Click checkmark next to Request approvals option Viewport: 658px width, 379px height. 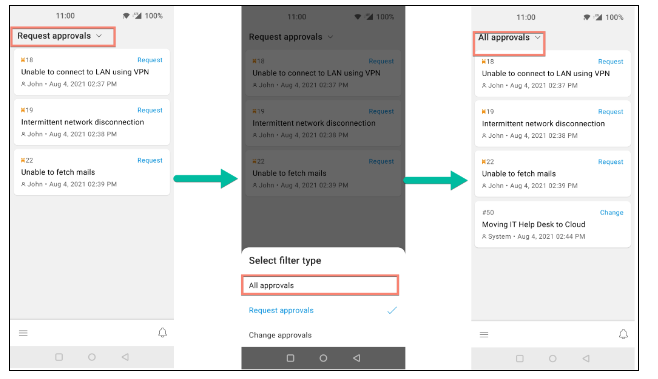click(x=392, y=311)
